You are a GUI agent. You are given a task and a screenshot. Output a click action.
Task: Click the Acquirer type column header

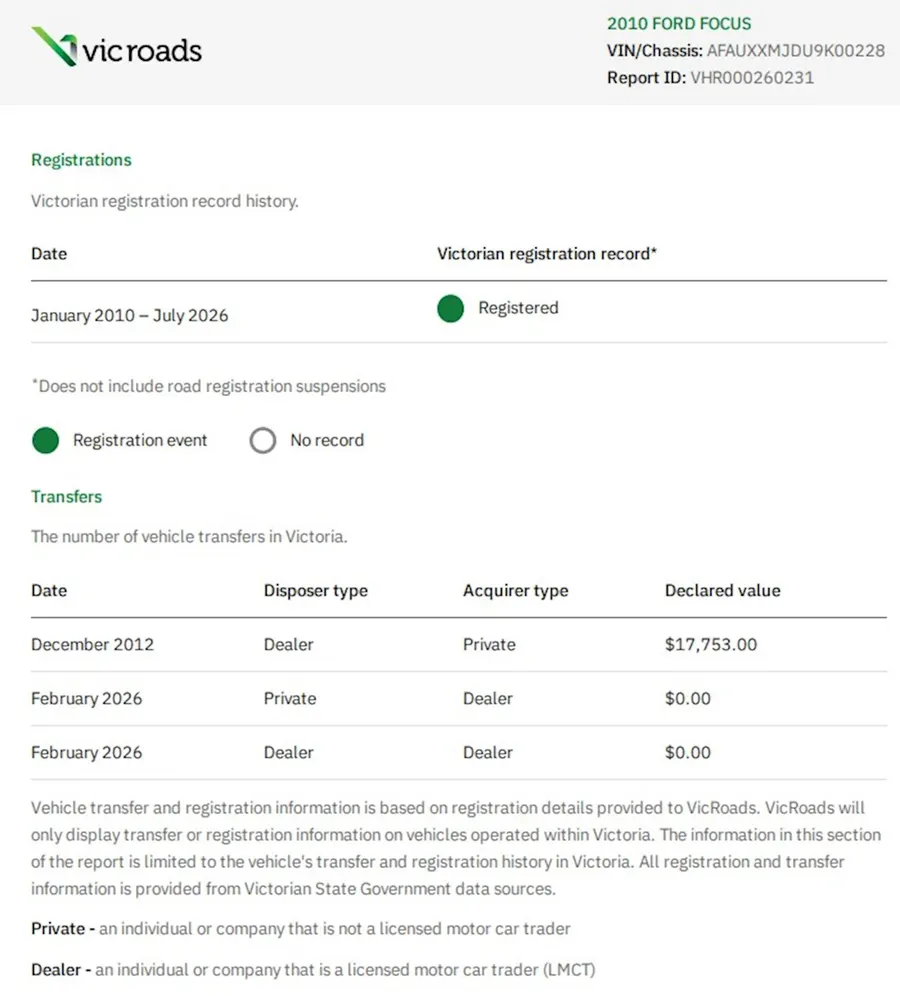click(x=516, y=591)
